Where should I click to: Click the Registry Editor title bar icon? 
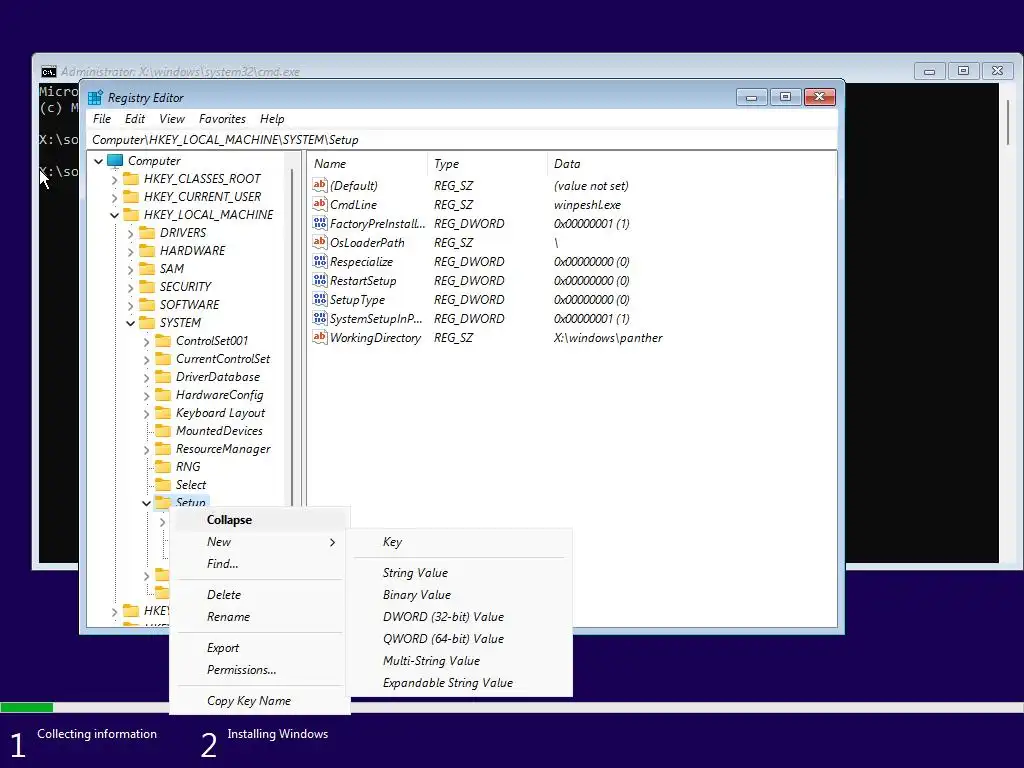coord(95,97)
